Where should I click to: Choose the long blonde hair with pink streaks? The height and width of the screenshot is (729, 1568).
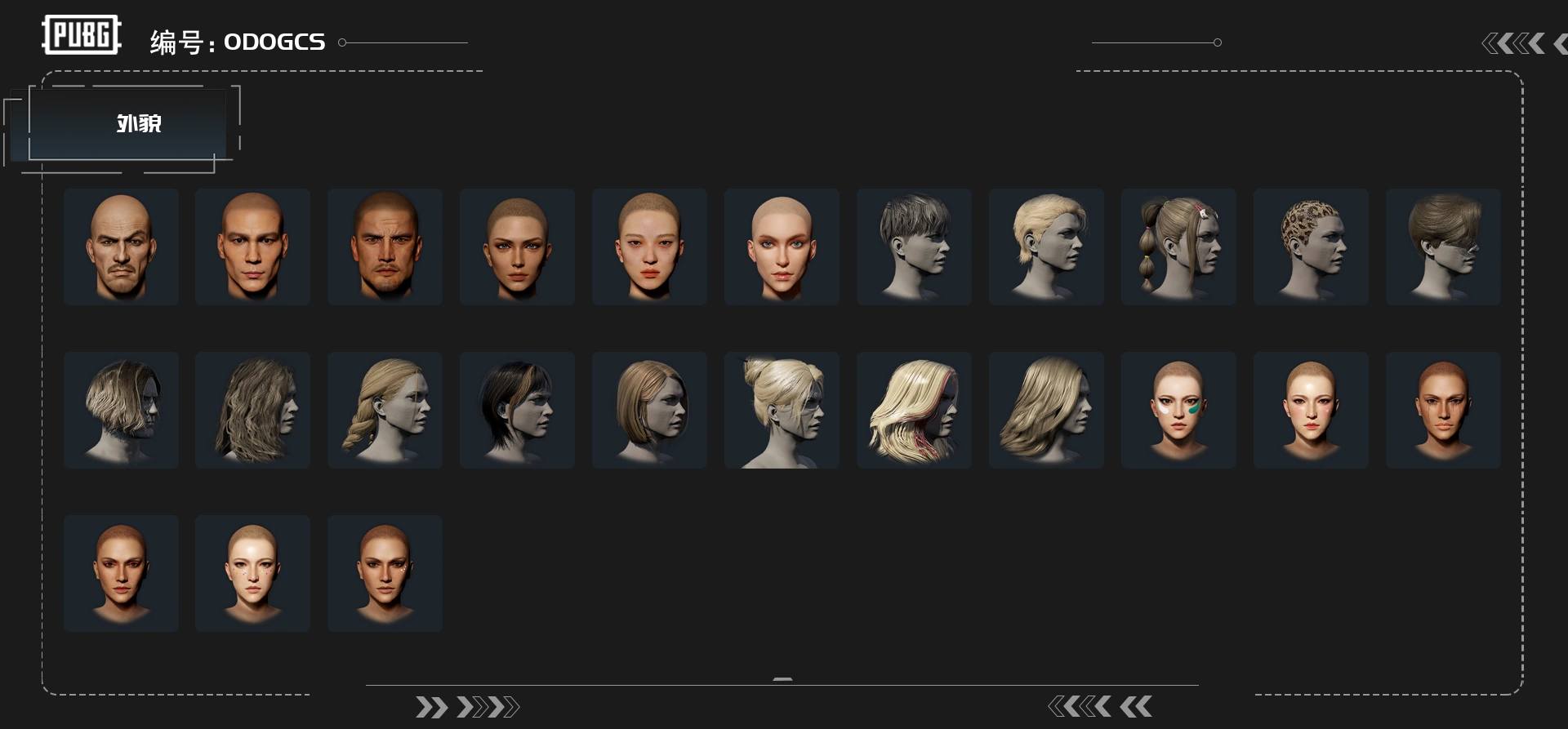(x=914, y=410)
